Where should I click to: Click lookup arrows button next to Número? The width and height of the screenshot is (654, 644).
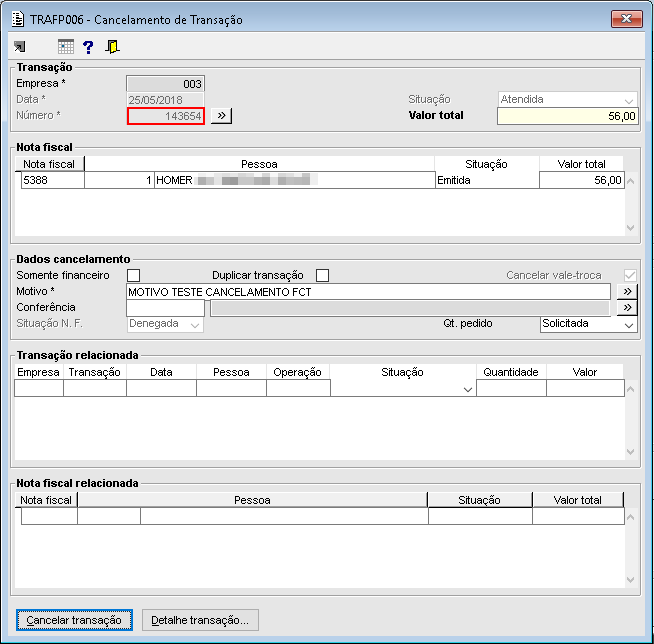[x=221, y=116]
